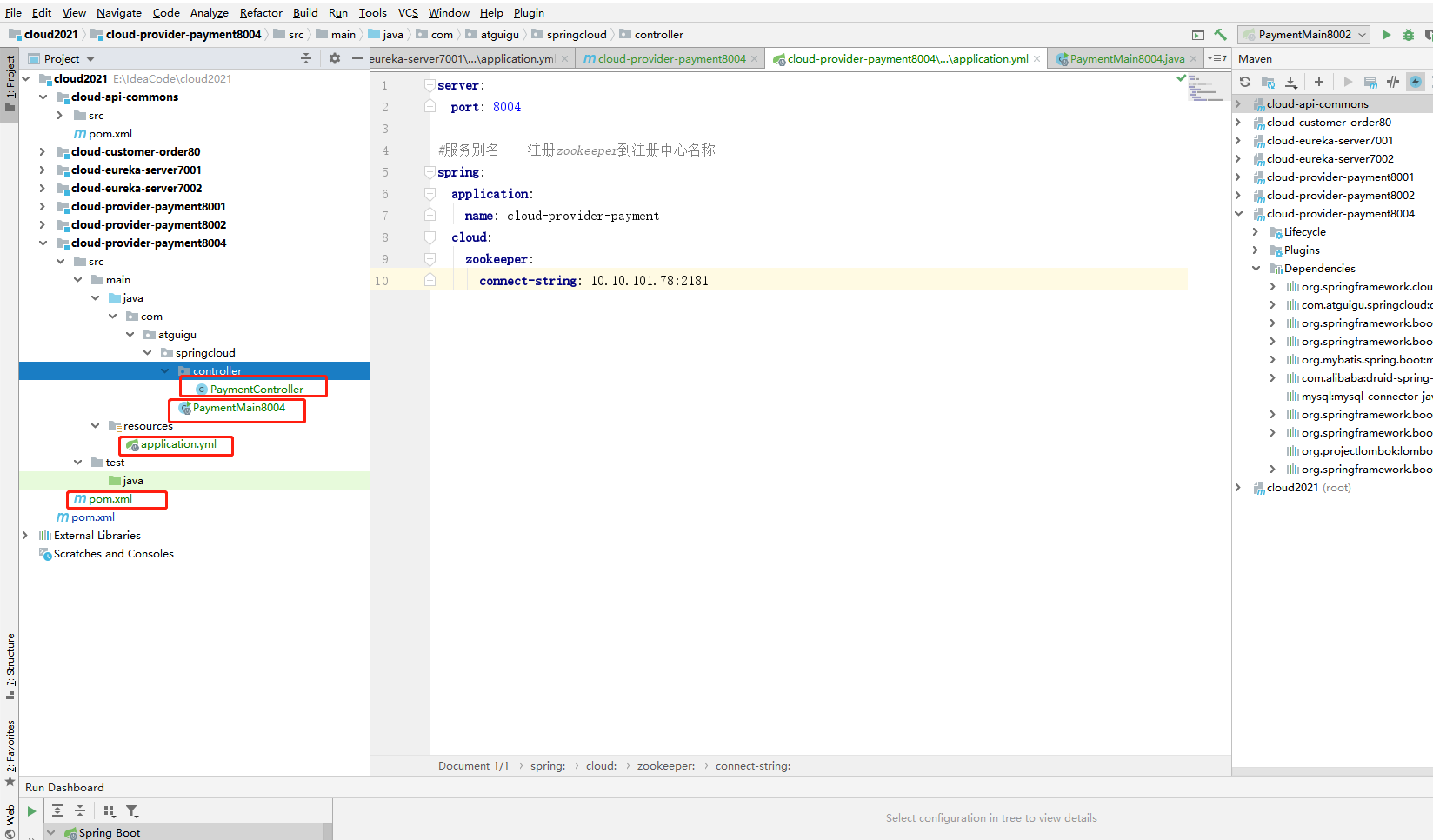Toggle Maven skip tests mode
The width and height of the screenshot is (1433, 840).
coord(1416,82)
